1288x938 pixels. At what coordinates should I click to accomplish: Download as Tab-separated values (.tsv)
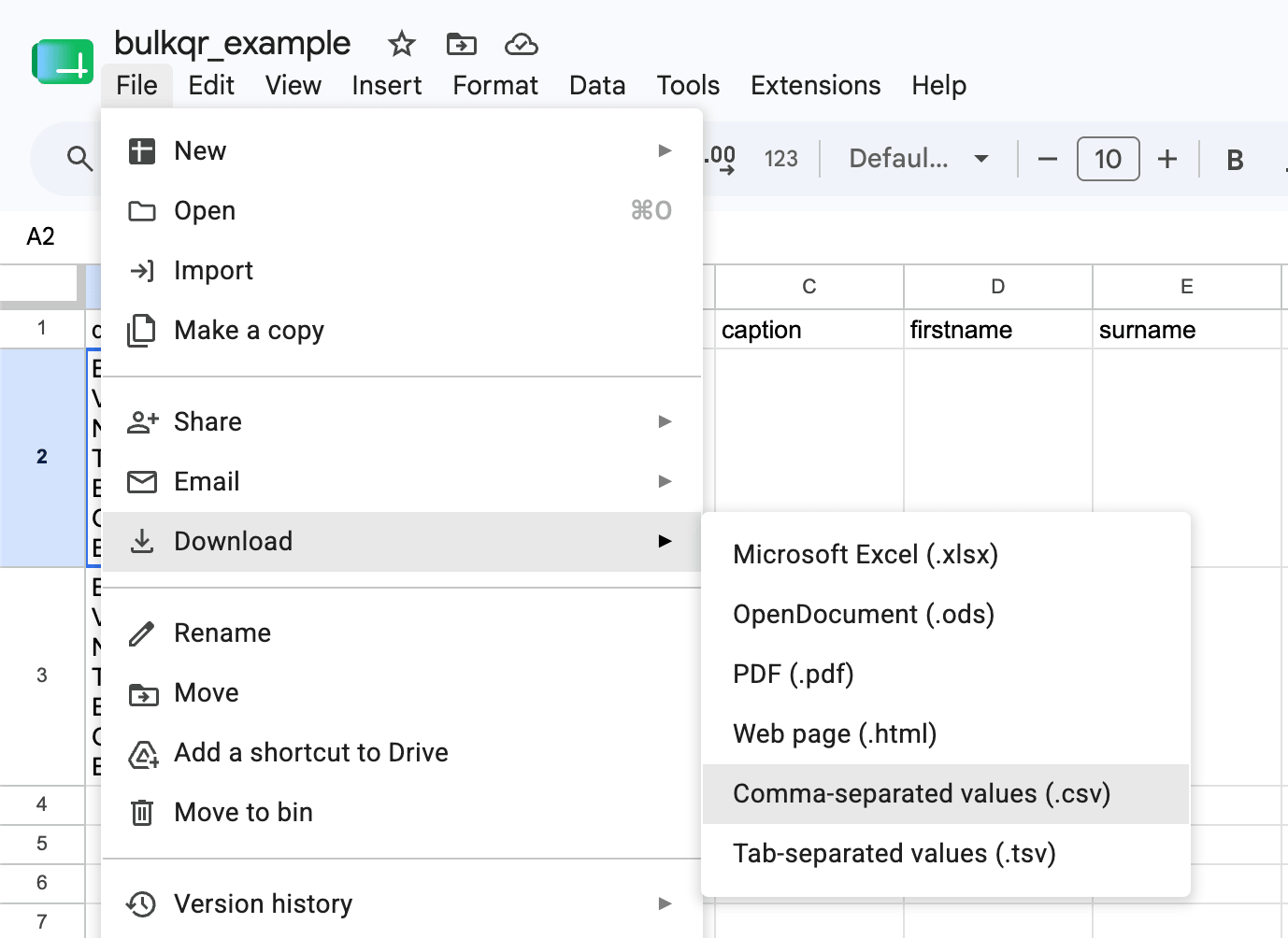coord(946,853)
